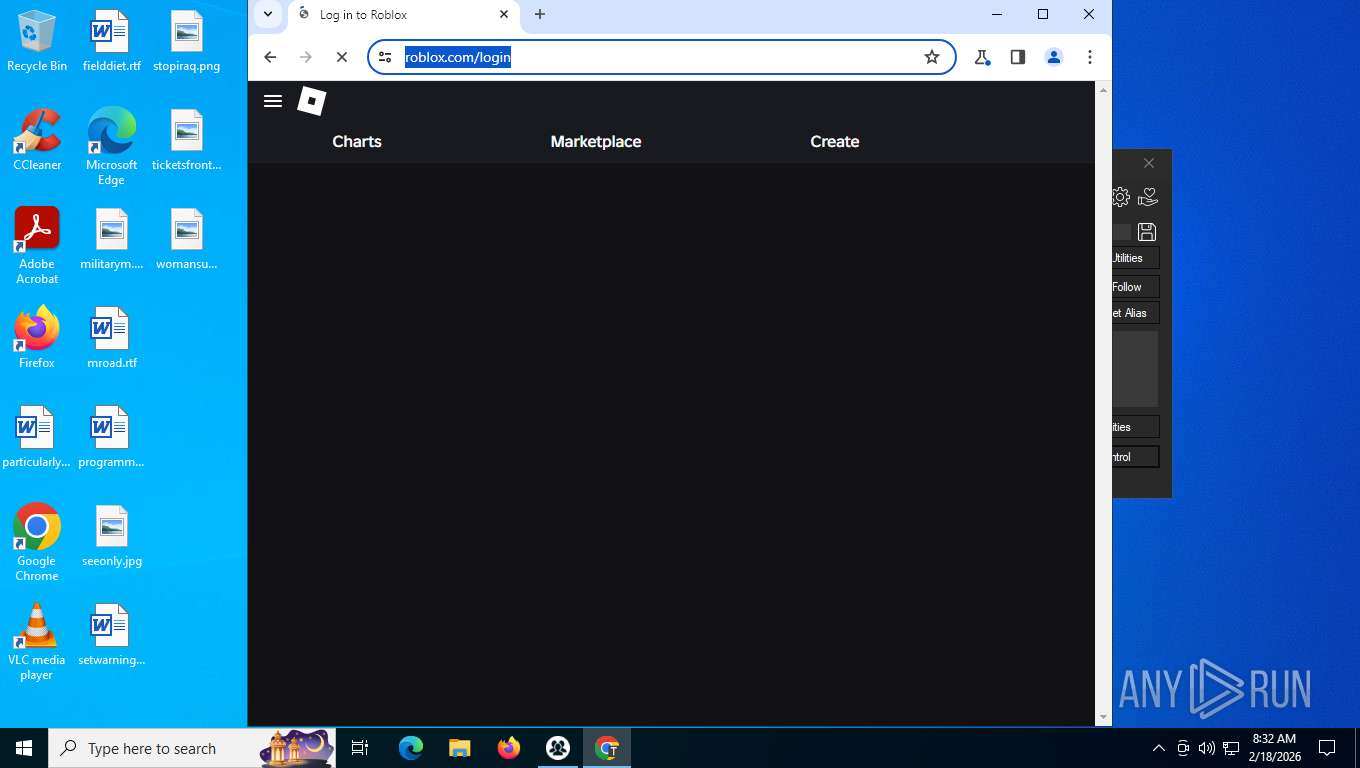
Task: Select the setwarning document file
Action: (x=111, y=635)
